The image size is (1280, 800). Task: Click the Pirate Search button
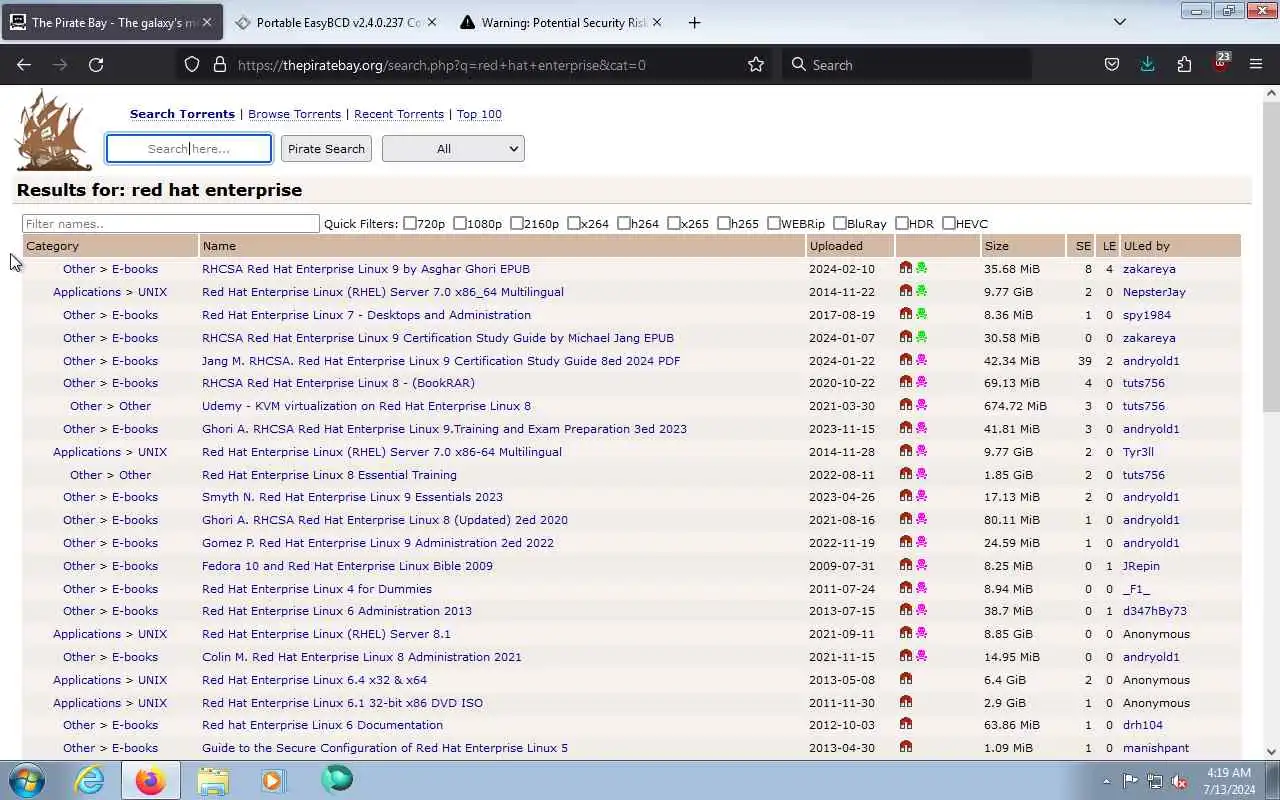[x=326, y=148]
